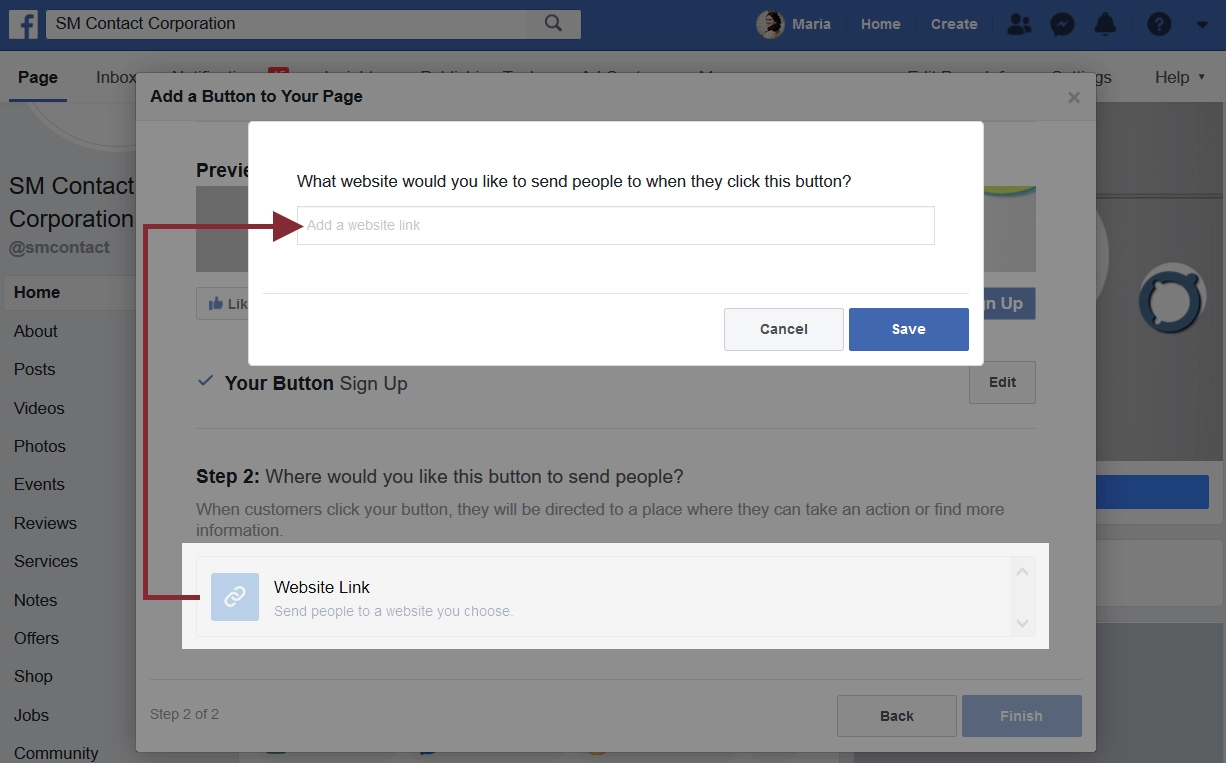Confirm Your Button Sign Up checkmark
This screenshot has height=763, width=1226.
point(204,381)
